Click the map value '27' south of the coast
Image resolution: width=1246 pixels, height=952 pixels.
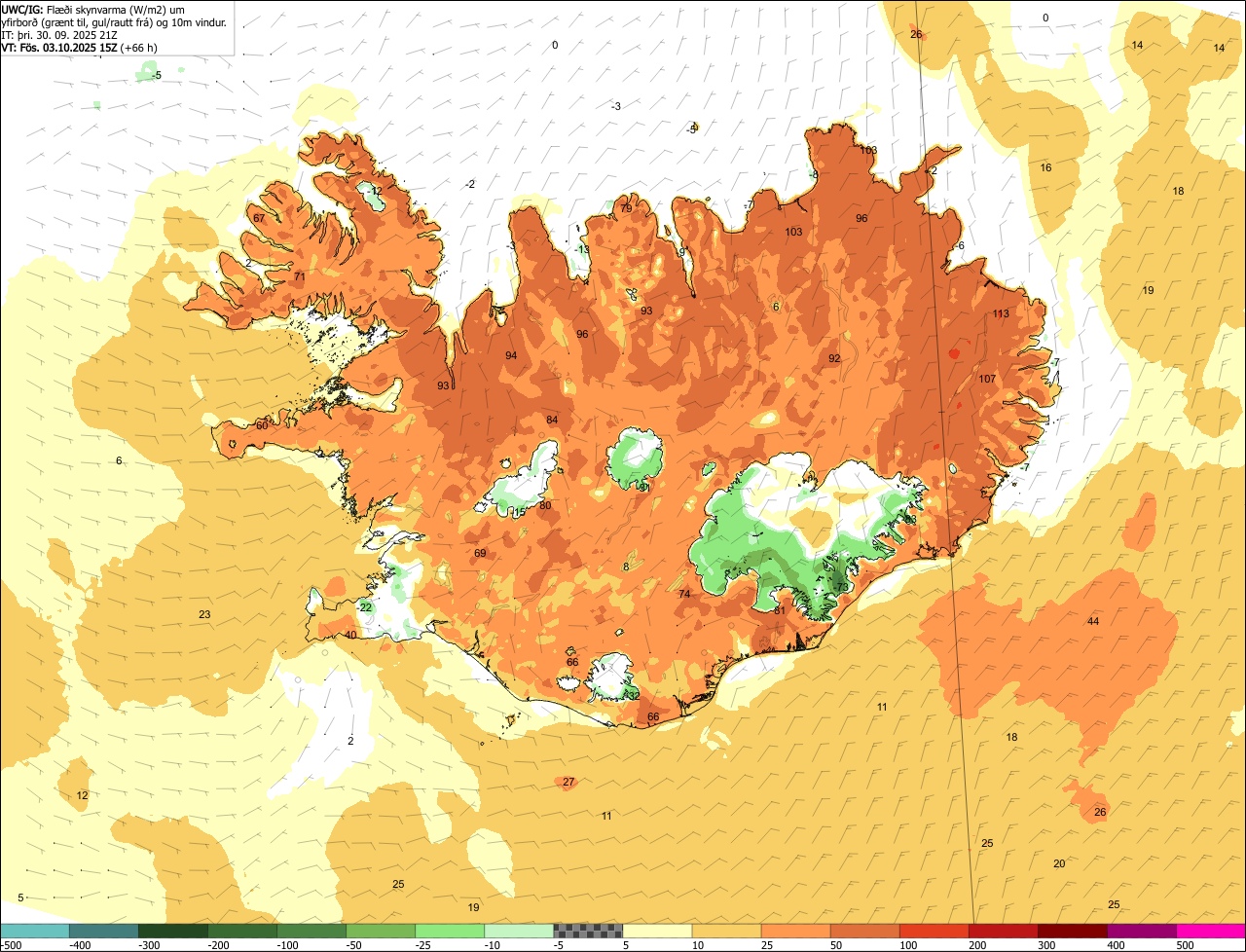(x=568, y=782)
